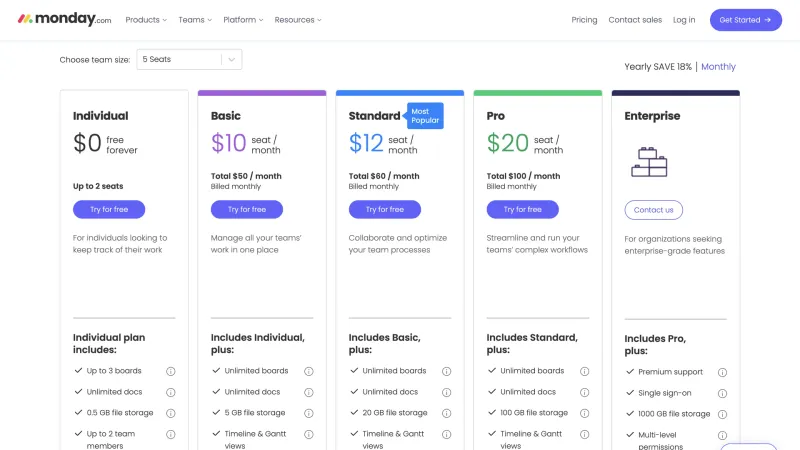Click the Most Popular badge
Viewport: 800px width, 450px height.
[424, 116]
